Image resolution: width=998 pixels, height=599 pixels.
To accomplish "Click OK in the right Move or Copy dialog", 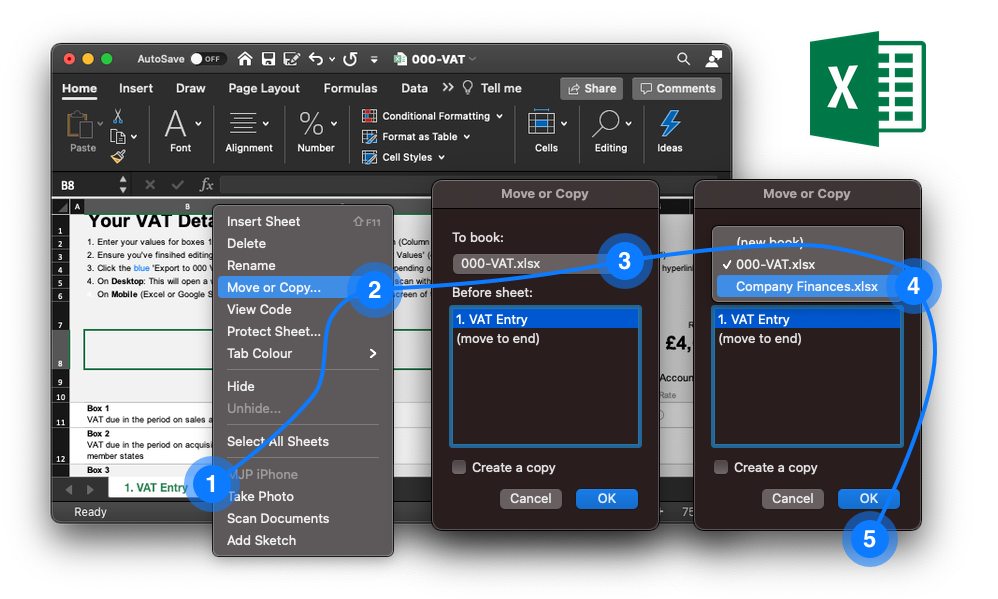I will click(868, 498).
